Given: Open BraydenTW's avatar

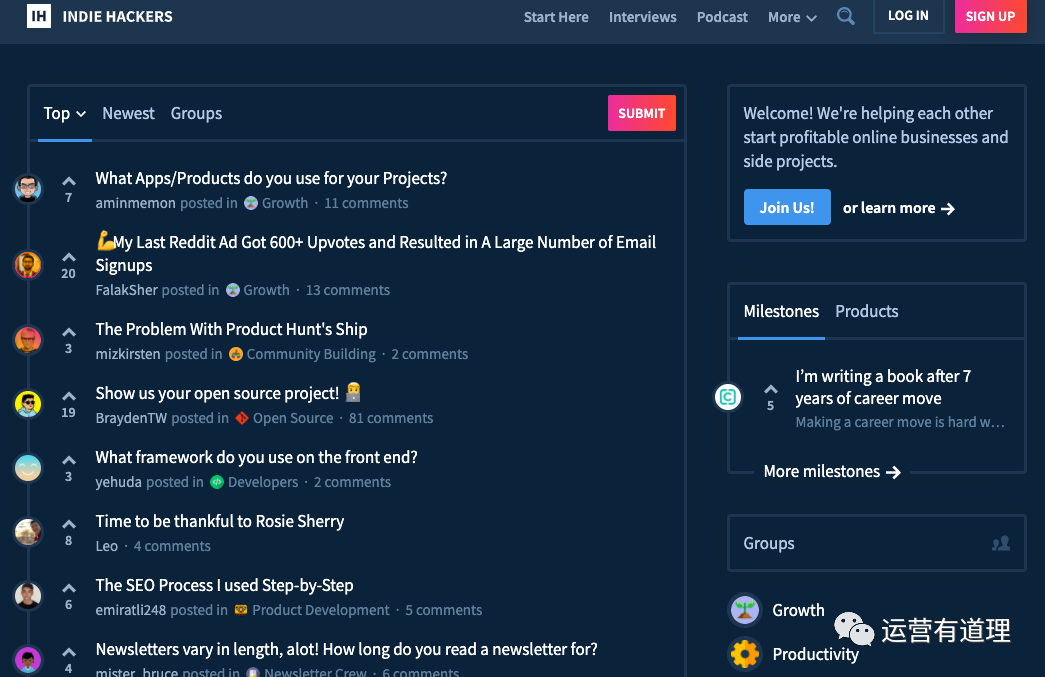Looking at the screenshot, I should click(28, 404).
